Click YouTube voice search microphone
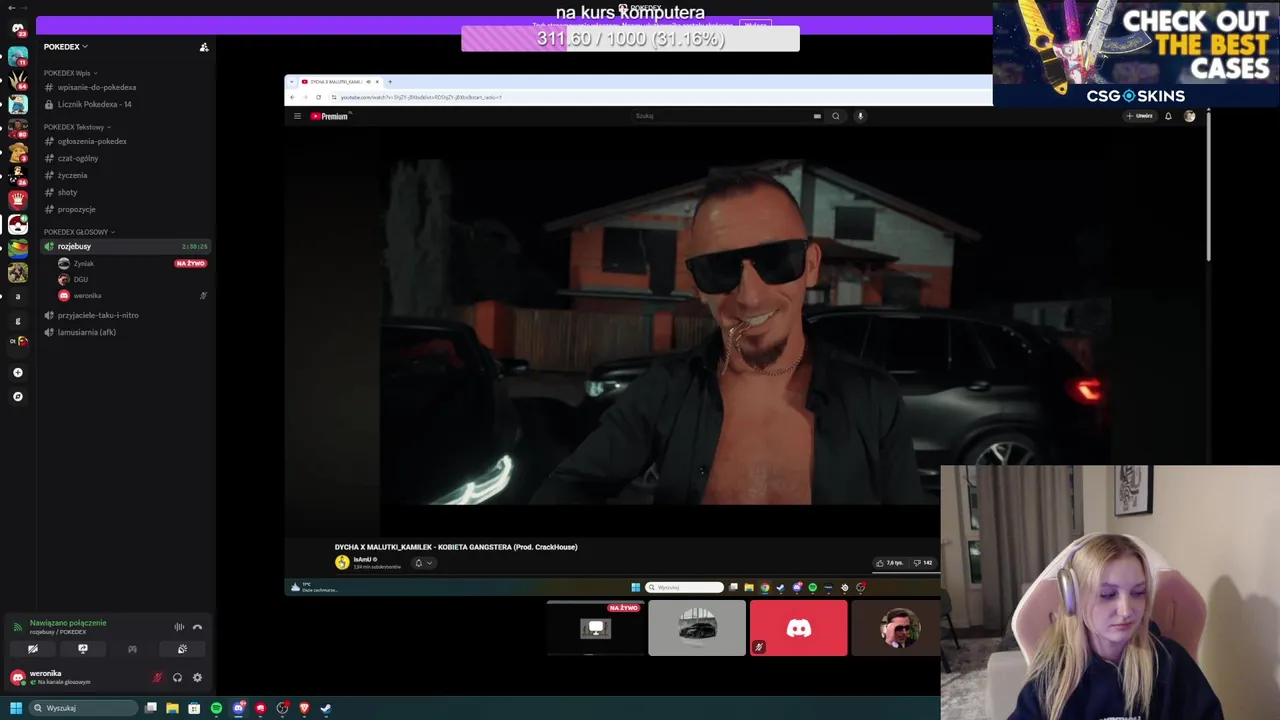The width and height of the screenshot is (1280, 720). (860, 116)
